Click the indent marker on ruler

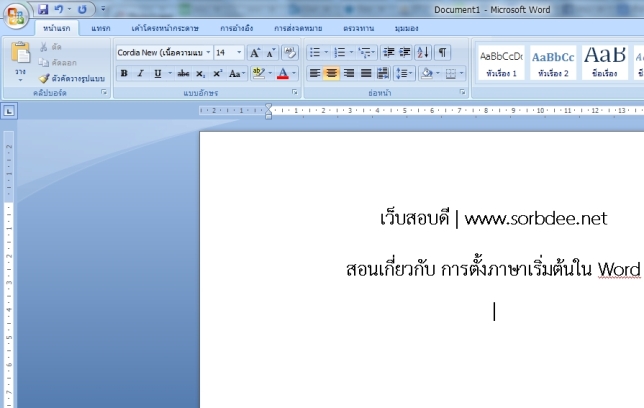click(x=268, y=111)
